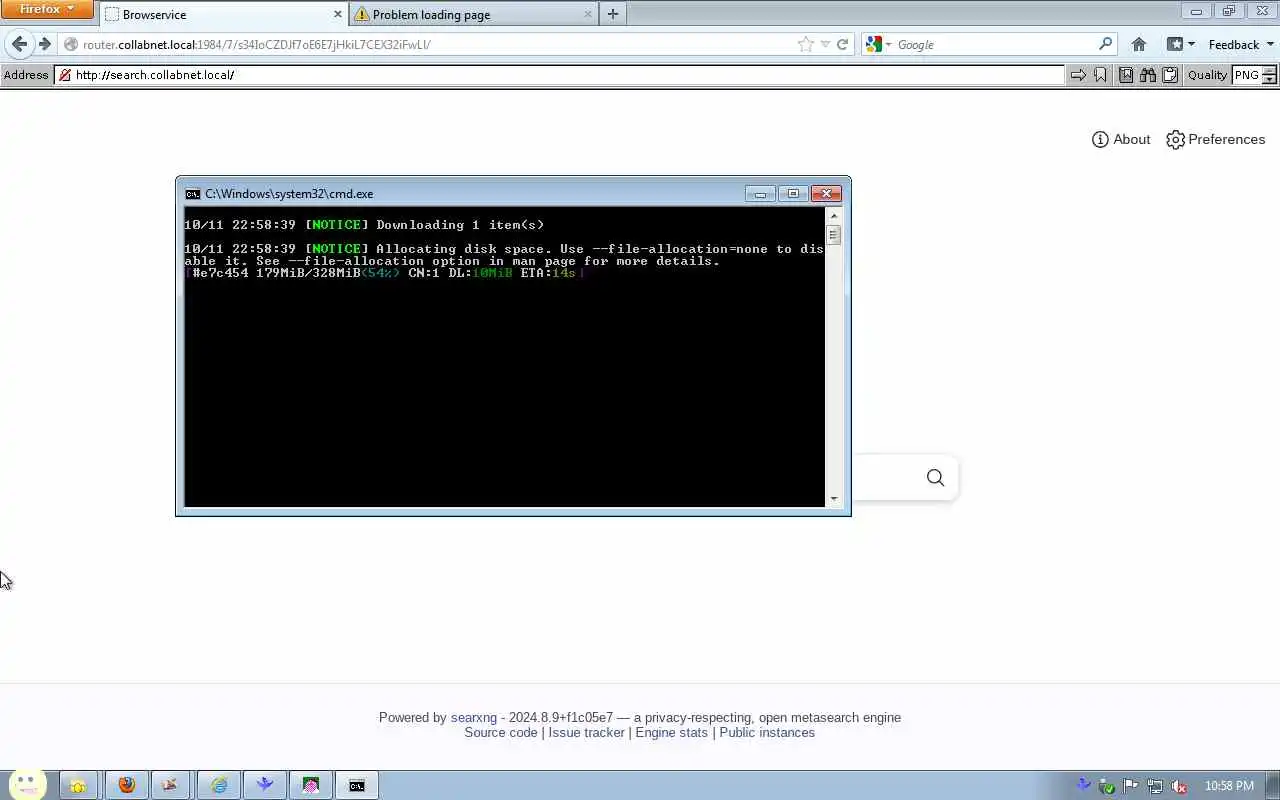
Task: Open the searxng About link
Action: [x=1121, y=139]
